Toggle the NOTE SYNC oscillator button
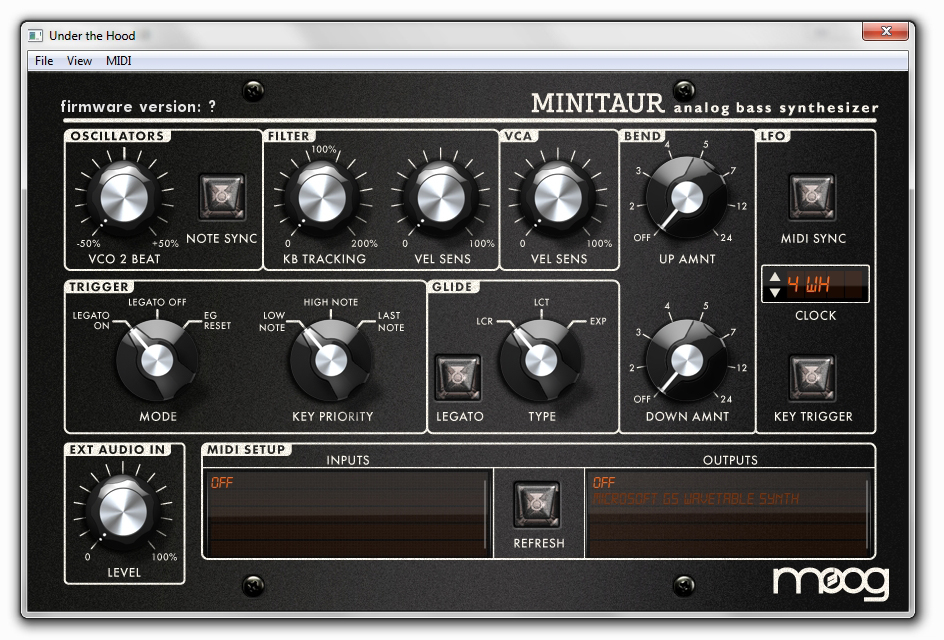Screen dimensions: 944x640 (x=222, y=197)
